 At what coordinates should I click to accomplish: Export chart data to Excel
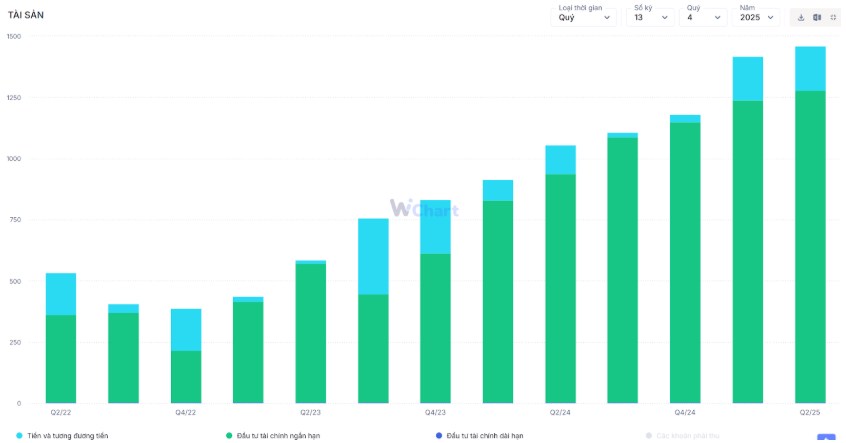click(x=817, y=18)
